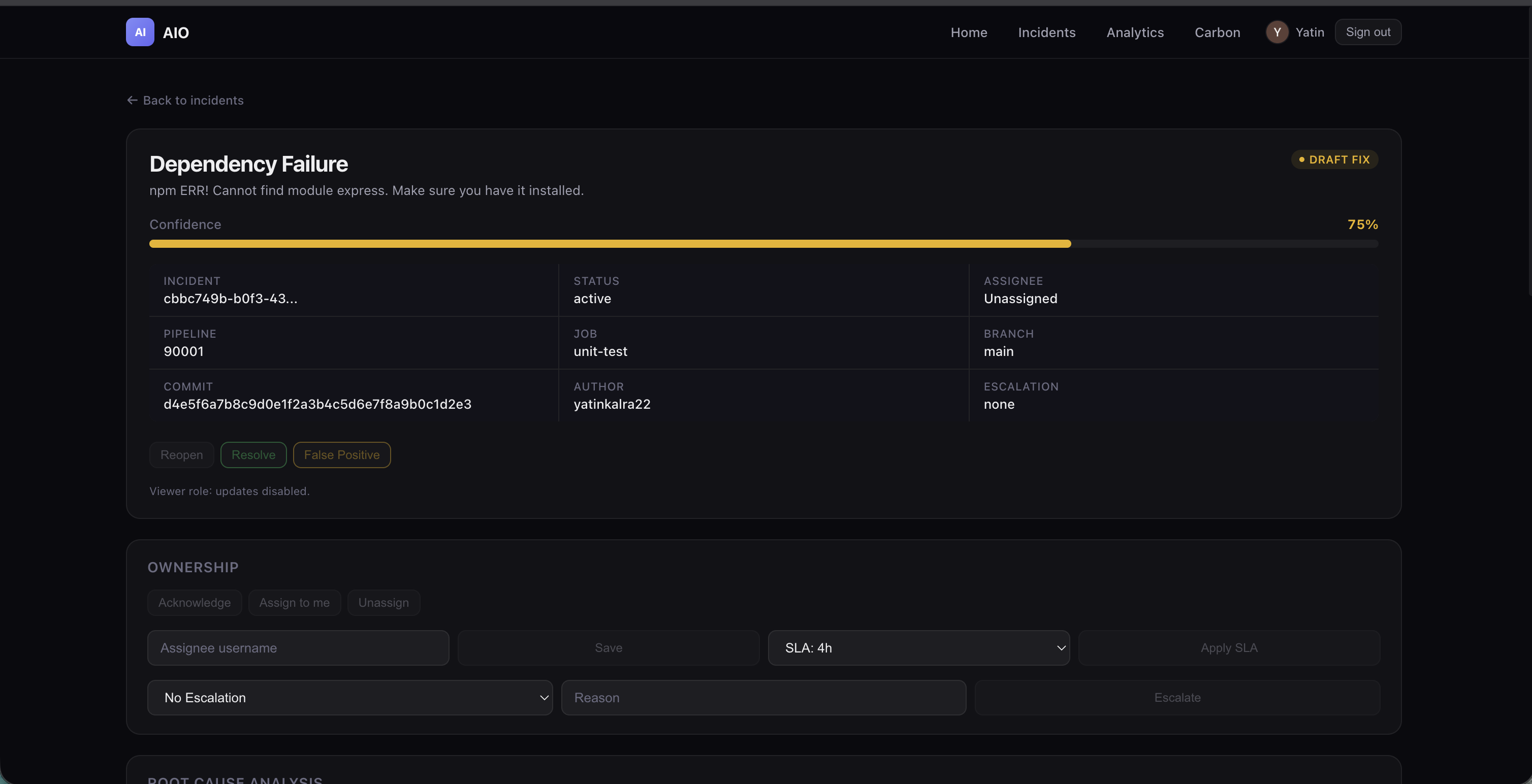Focus the Assignee username field
Viewport: 1532px width, 784px height.
298,648
